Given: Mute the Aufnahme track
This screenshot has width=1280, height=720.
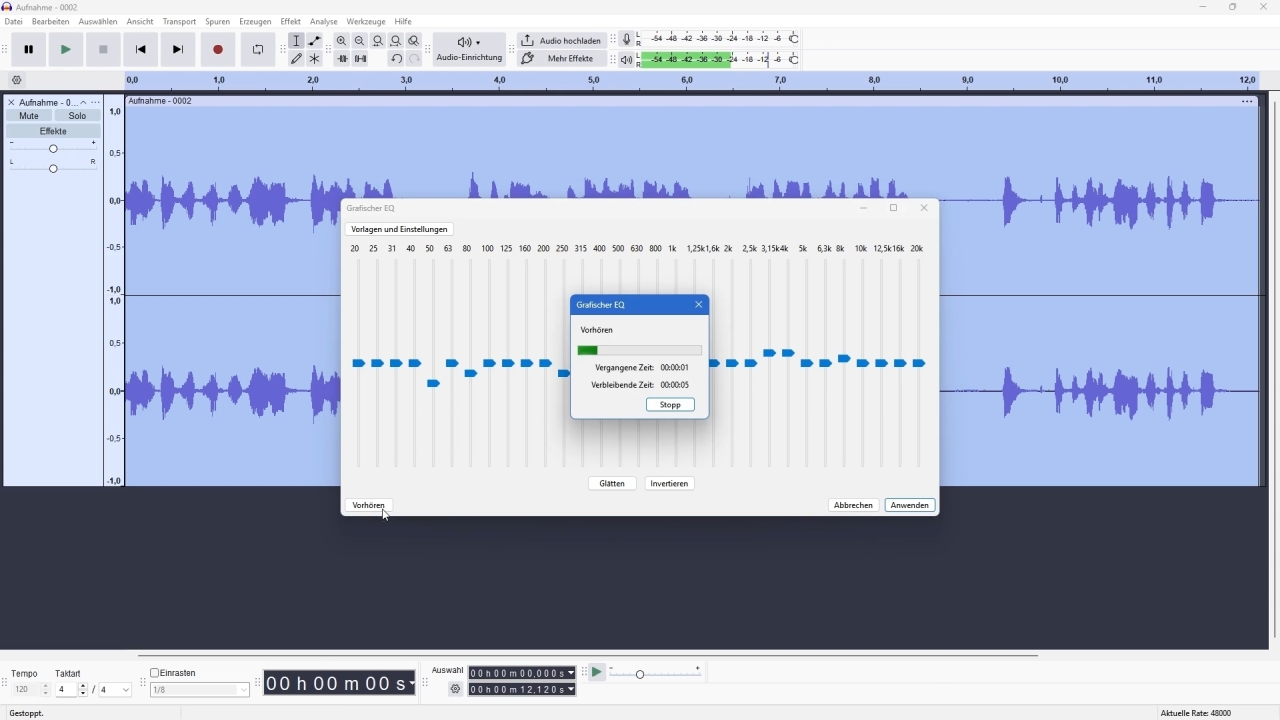Looking at the screenshot, I should [x=29, y=116].
